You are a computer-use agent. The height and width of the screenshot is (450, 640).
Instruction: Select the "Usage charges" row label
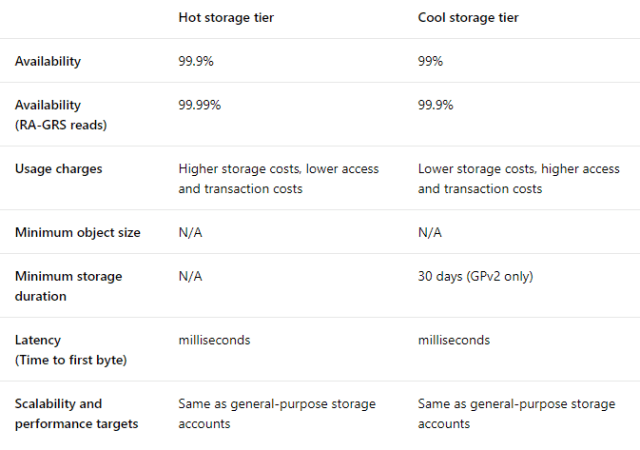click(x=59, y=169)
